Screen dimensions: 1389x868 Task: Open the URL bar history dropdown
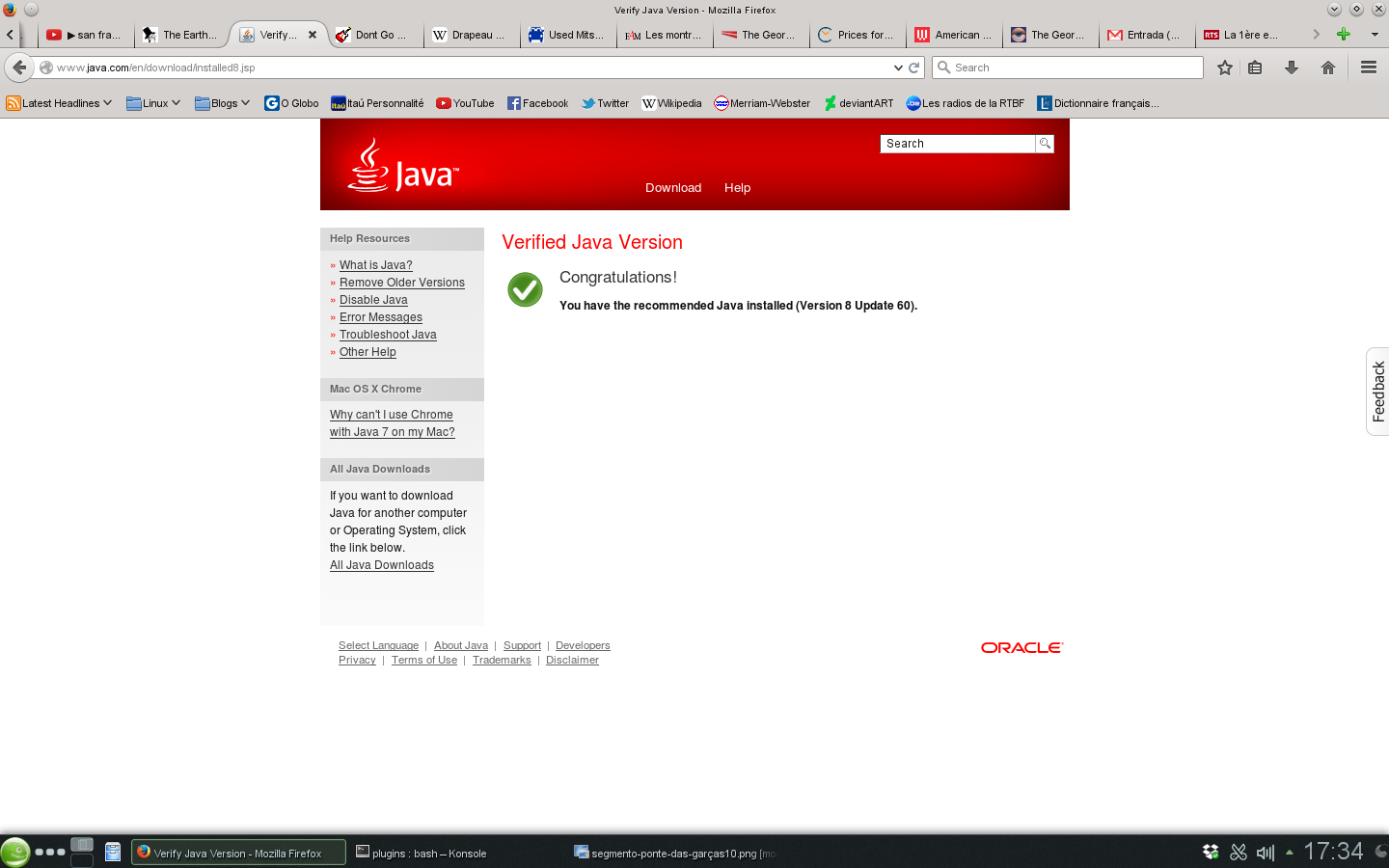click(x=898, y=68)
